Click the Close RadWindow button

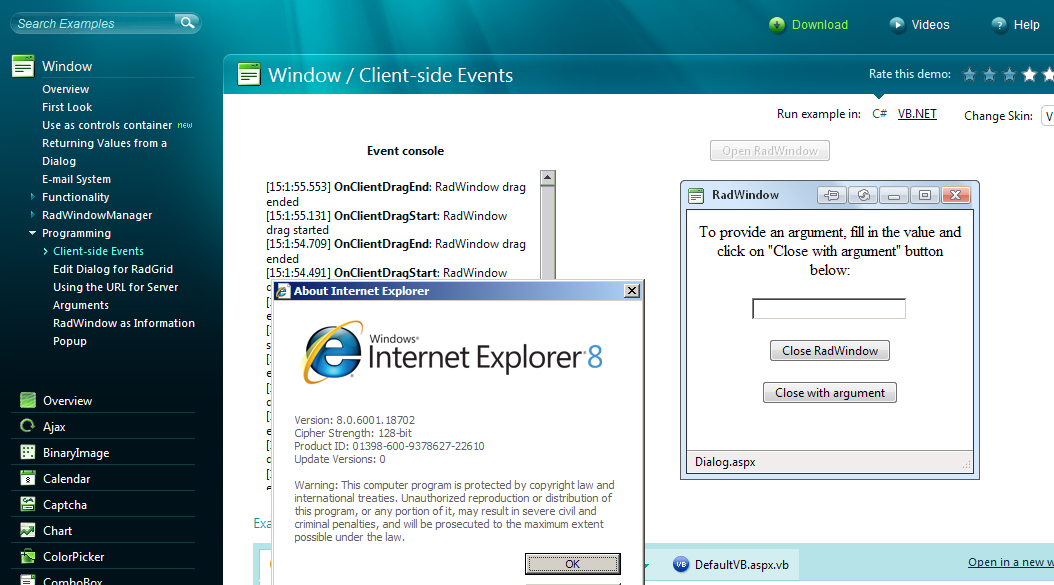829,350
